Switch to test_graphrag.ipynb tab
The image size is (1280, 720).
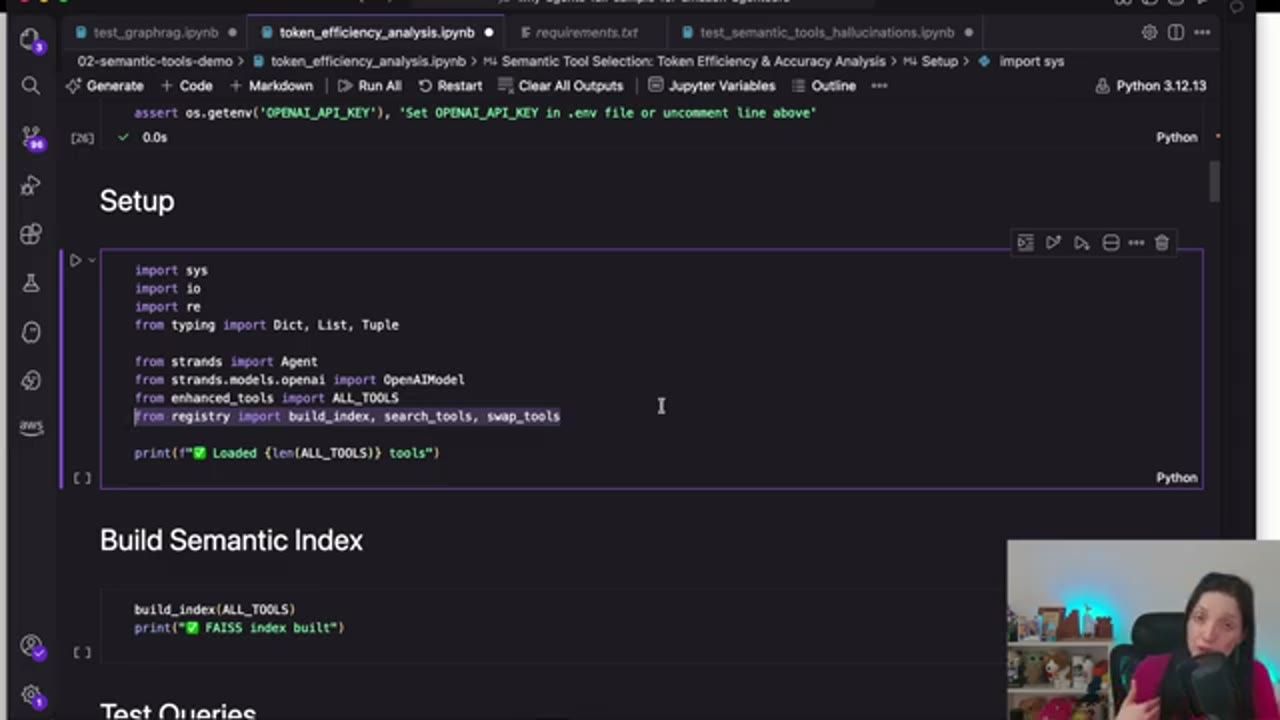pyautogui.click(x=155, y=32)
